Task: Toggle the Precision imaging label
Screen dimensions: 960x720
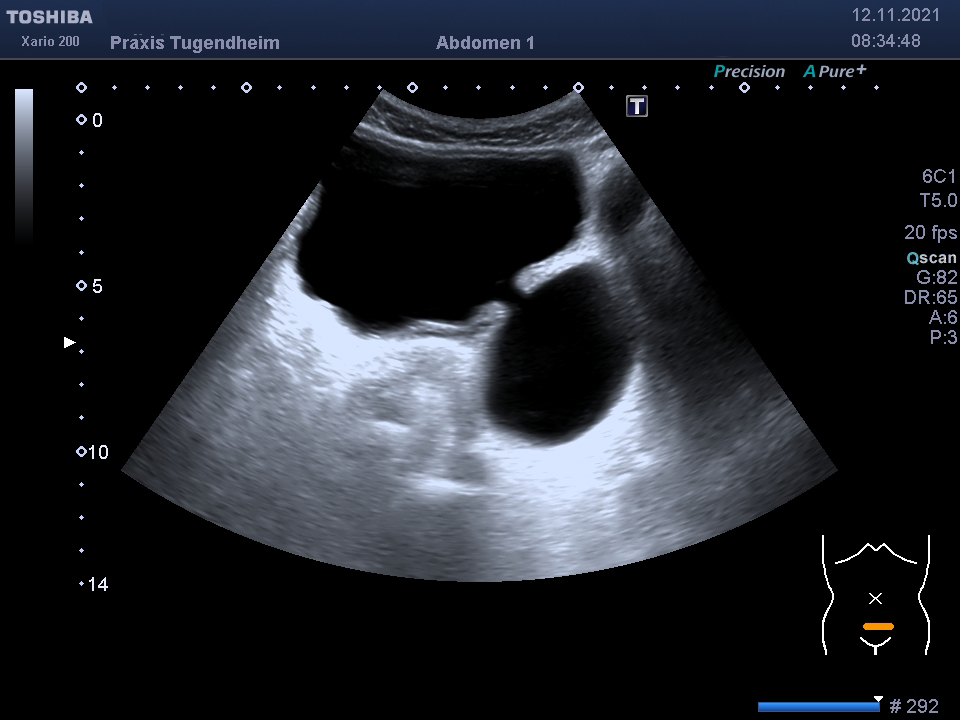Action: coord(749,71)
